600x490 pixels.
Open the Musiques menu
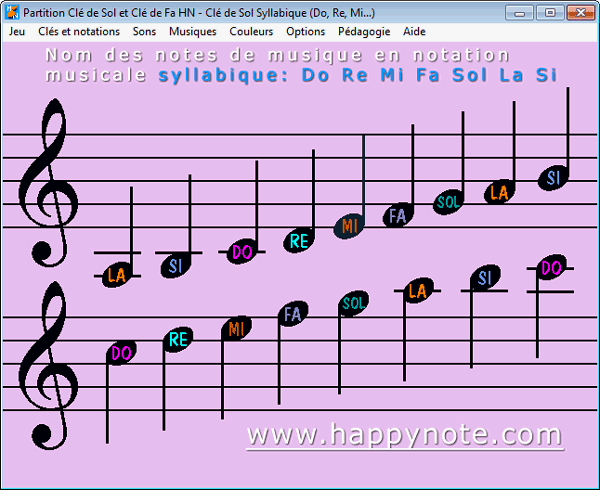[x=192, y=32]
